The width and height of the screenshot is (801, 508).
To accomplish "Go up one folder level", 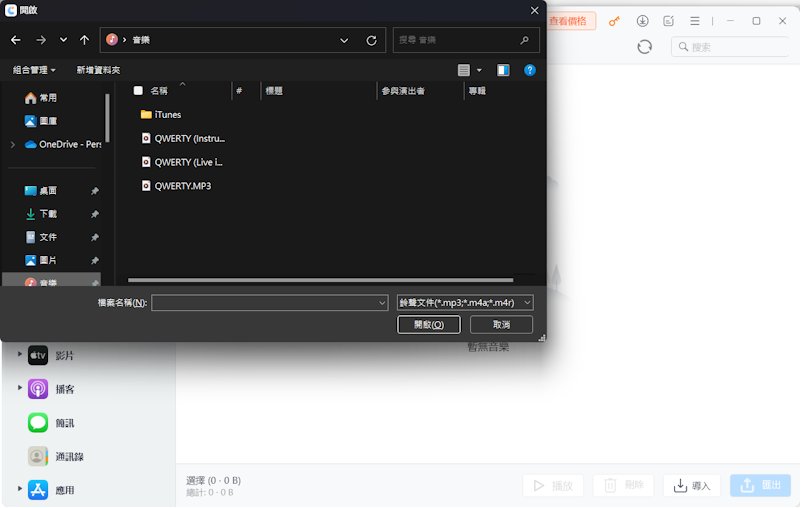I will pos(85,40).
